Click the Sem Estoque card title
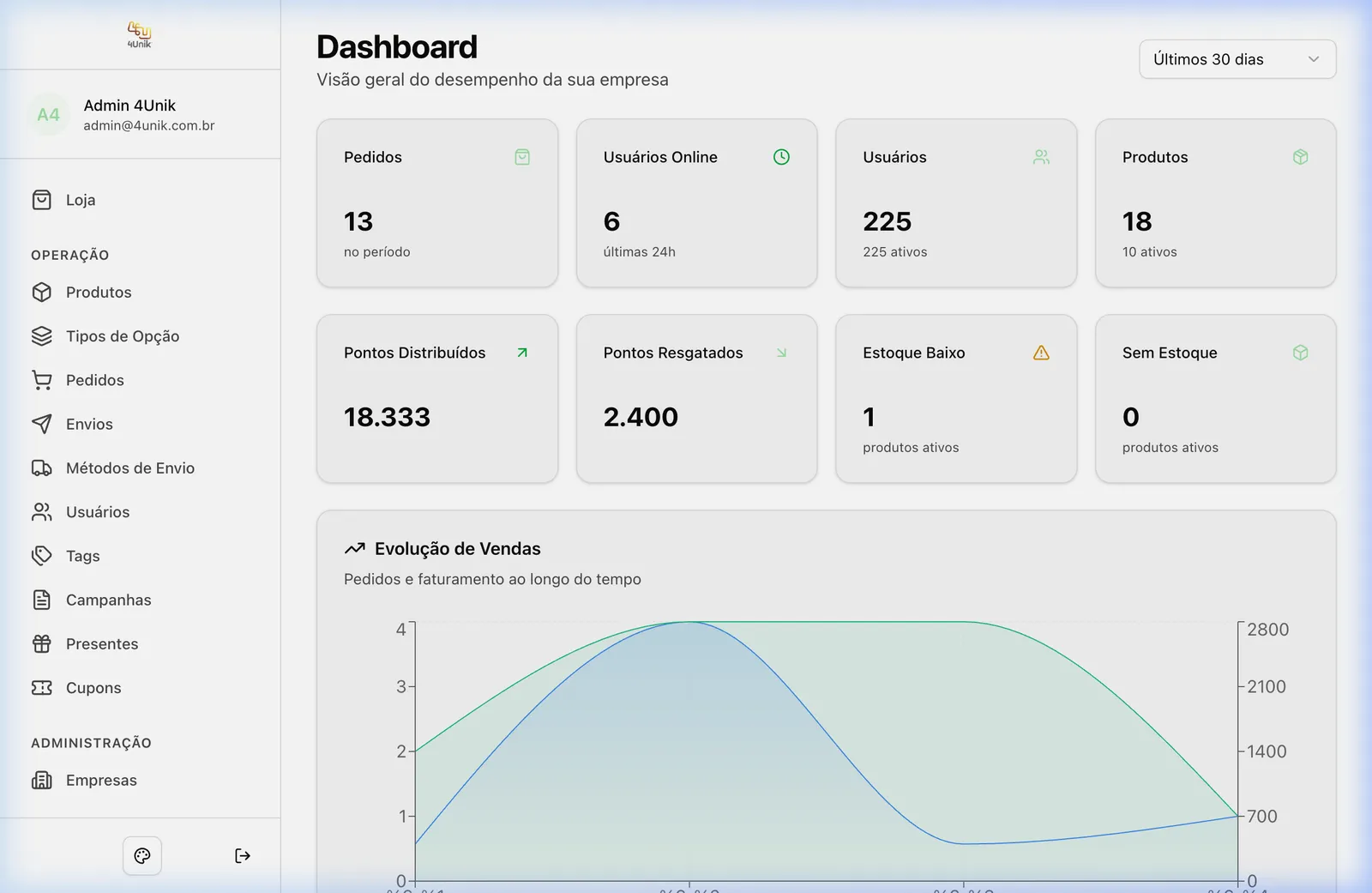1372x893 pixels. click(x=1170, y=353)
